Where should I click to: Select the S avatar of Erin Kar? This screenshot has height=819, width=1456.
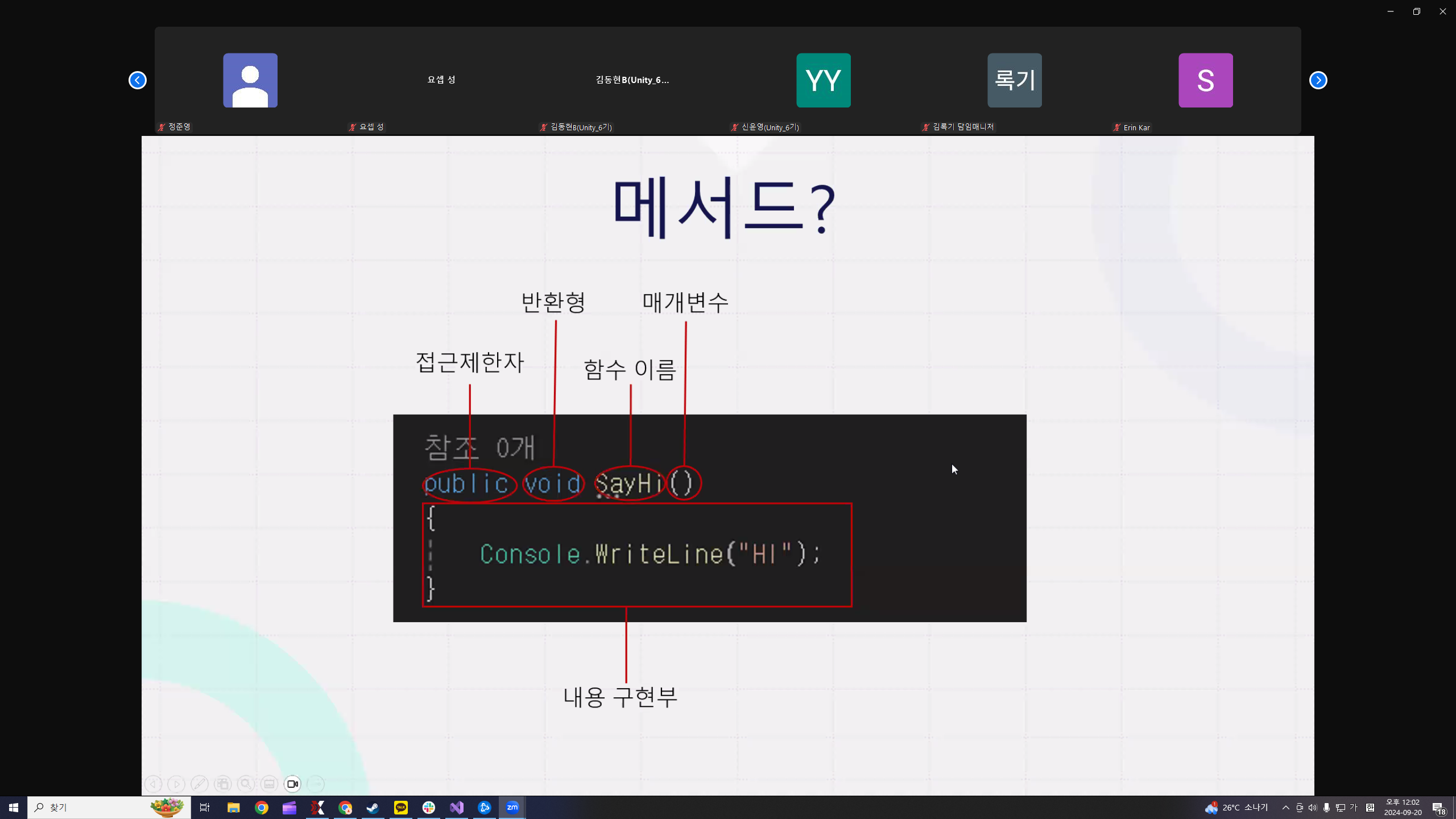click(x=1206, y=80)
